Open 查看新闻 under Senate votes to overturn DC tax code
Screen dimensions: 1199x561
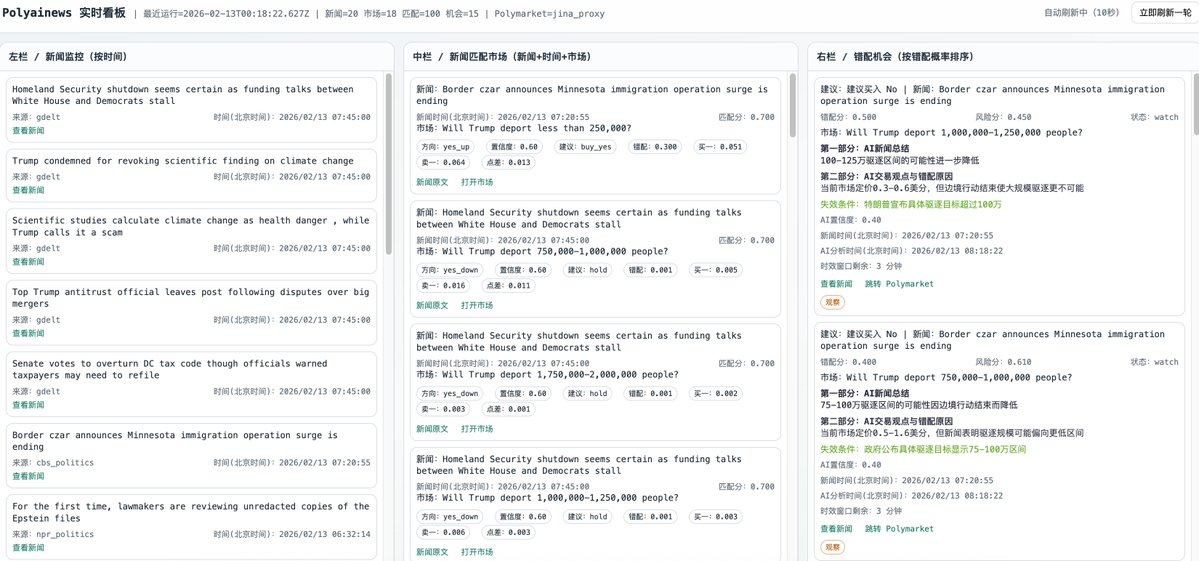(28, 405)
